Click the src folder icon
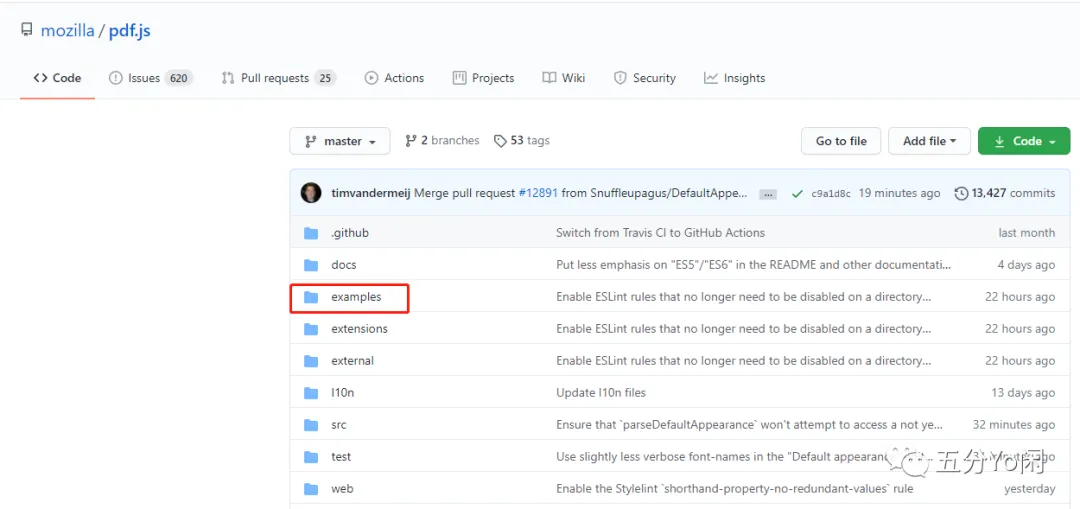Viewport: 1080px width, 509px height. pos(311,425)
